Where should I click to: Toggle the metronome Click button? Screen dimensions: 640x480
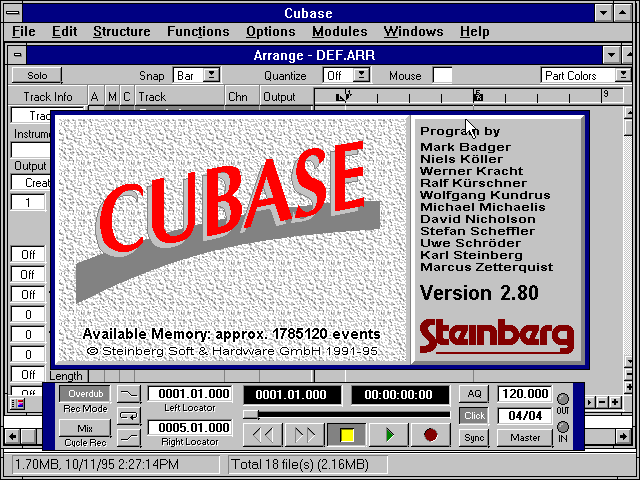[474, 416]
